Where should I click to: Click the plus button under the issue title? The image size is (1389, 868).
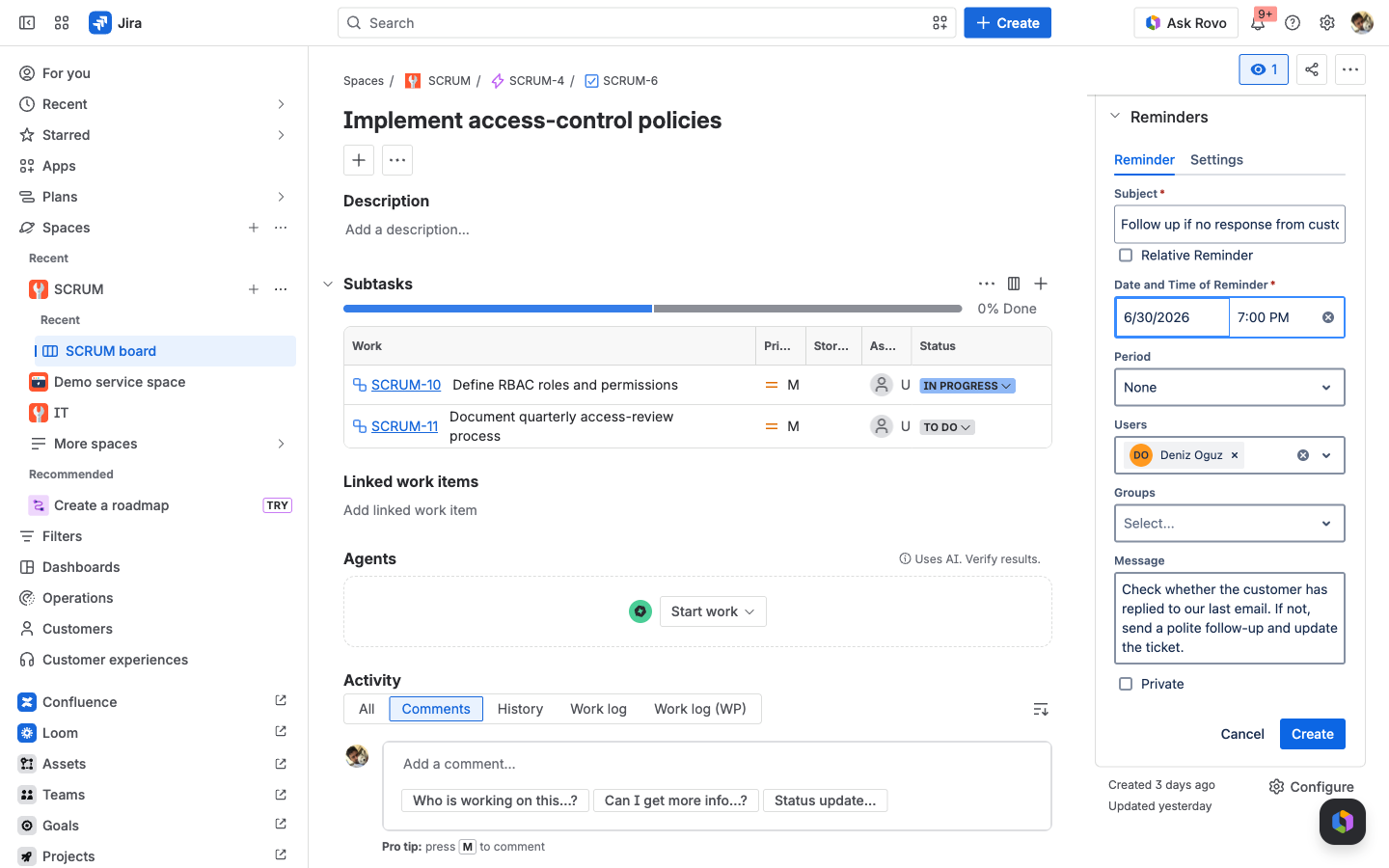click(359, 160)
